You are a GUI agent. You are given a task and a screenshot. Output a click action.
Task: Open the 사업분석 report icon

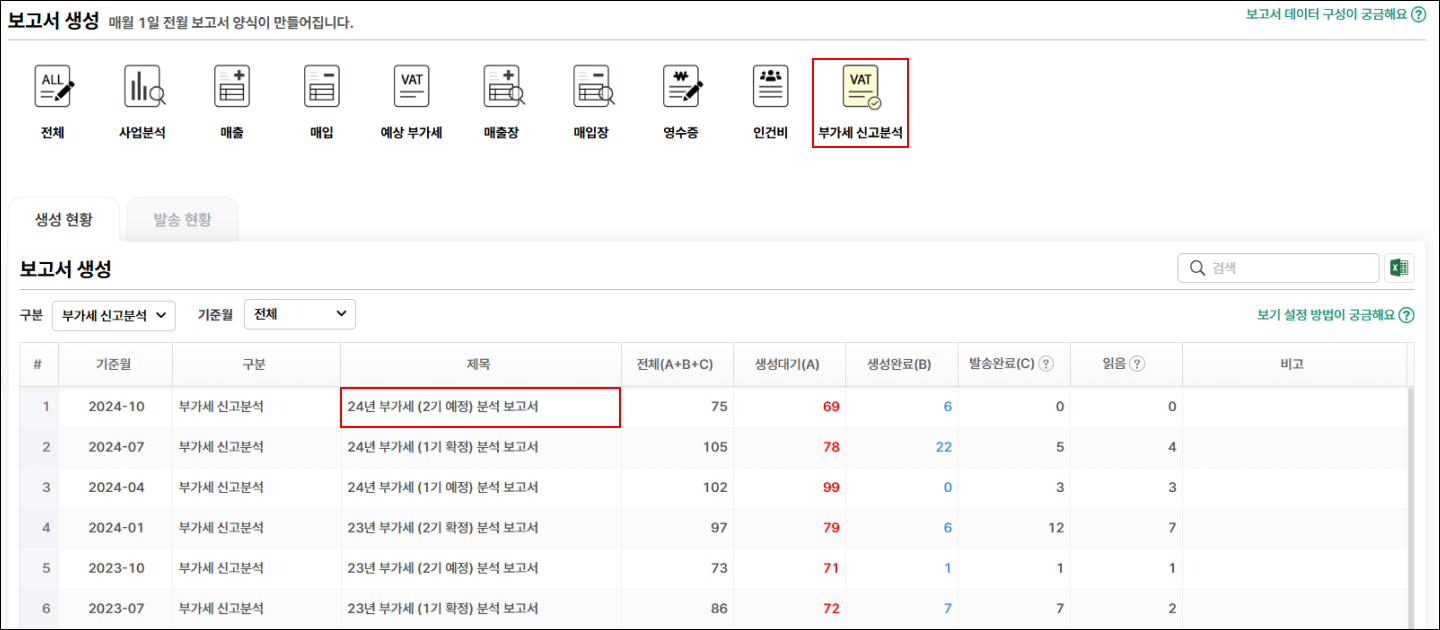(x=142, y=88)
